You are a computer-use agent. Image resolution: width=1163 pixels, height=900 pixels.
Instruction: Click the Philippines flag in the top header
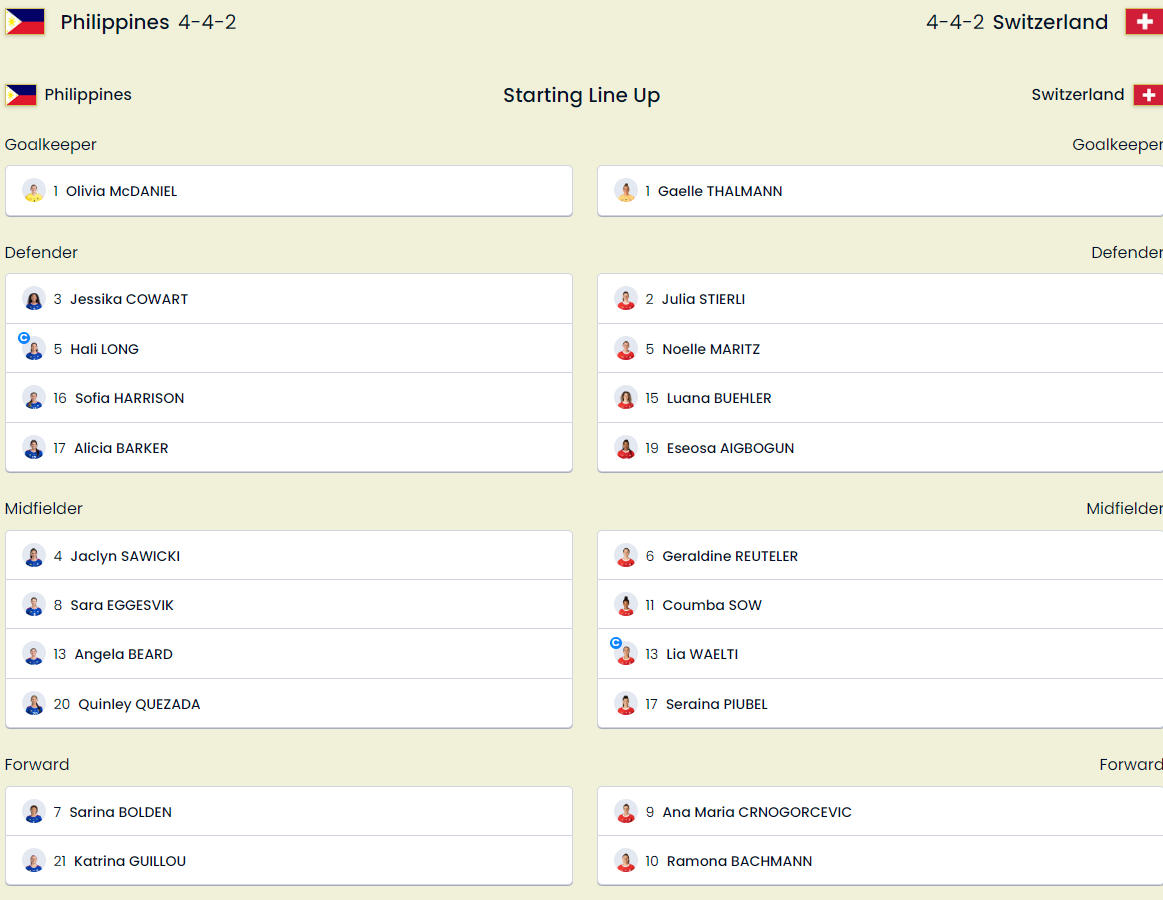(25, 22)
